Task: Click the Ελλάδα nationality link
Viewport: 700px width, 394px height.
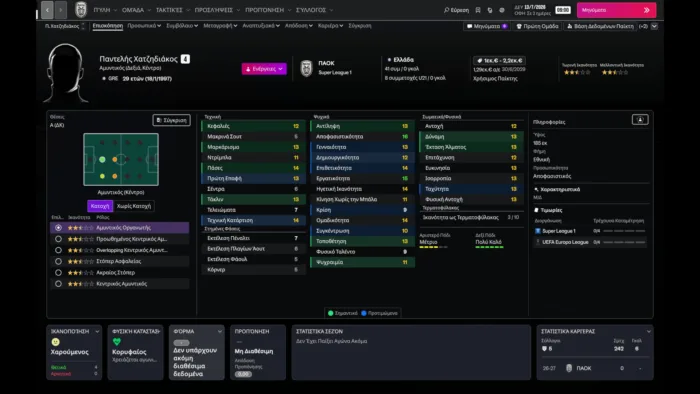Action: pyautogui.click(x=404, y=60)
